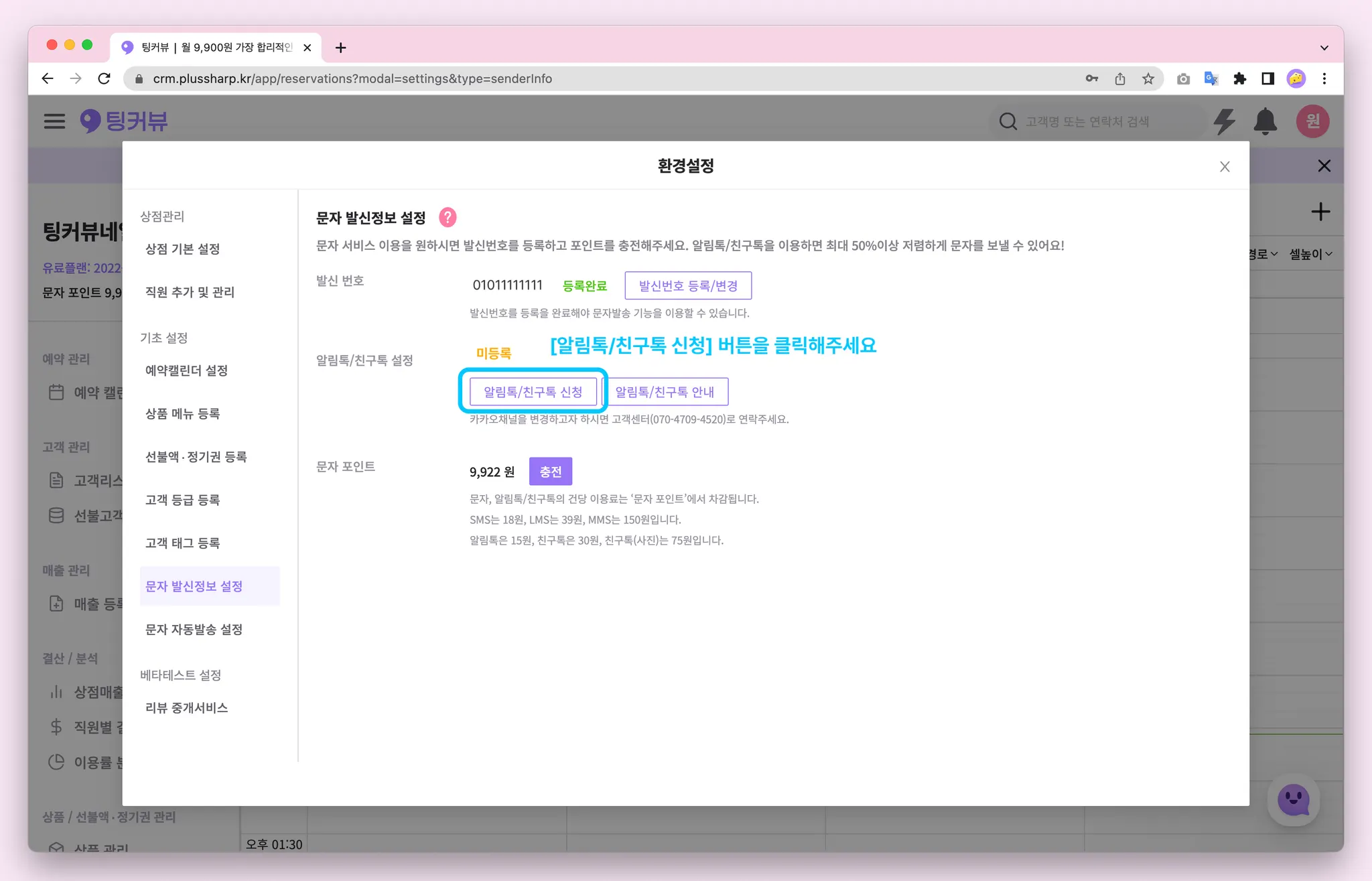Image resolution: width=1372 pixels, height=881 pixels.
Task: Click the pink question mark help icon
Action: [x=448, y=218]
